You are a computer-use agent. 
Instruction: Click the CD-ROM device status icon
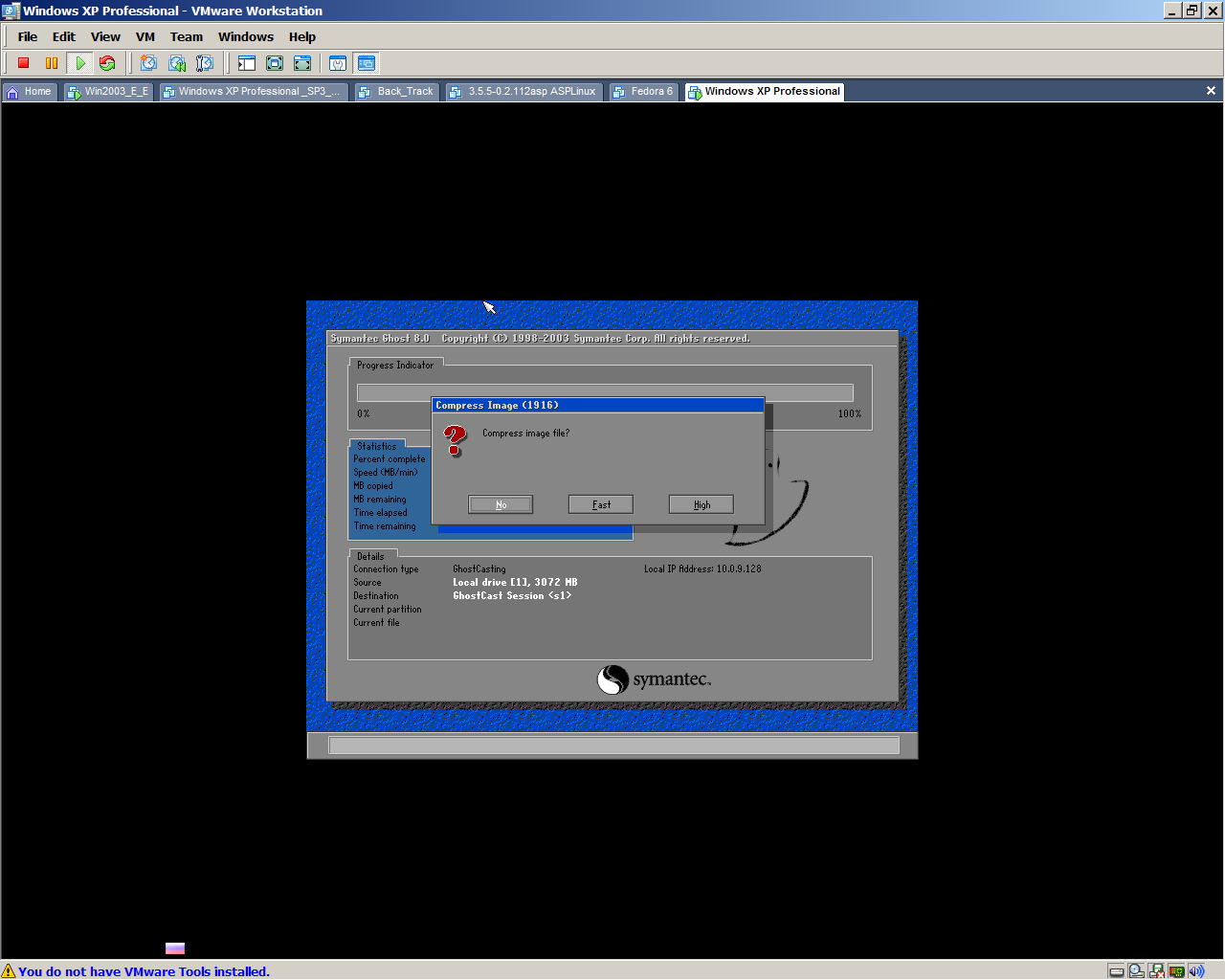[1137, 971]
